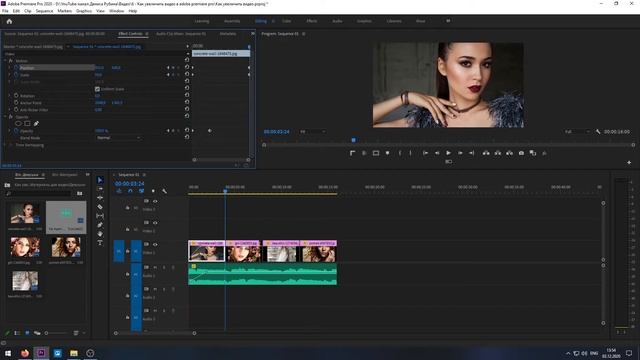Open Comparison View in Program monitor

coord(533,153)
